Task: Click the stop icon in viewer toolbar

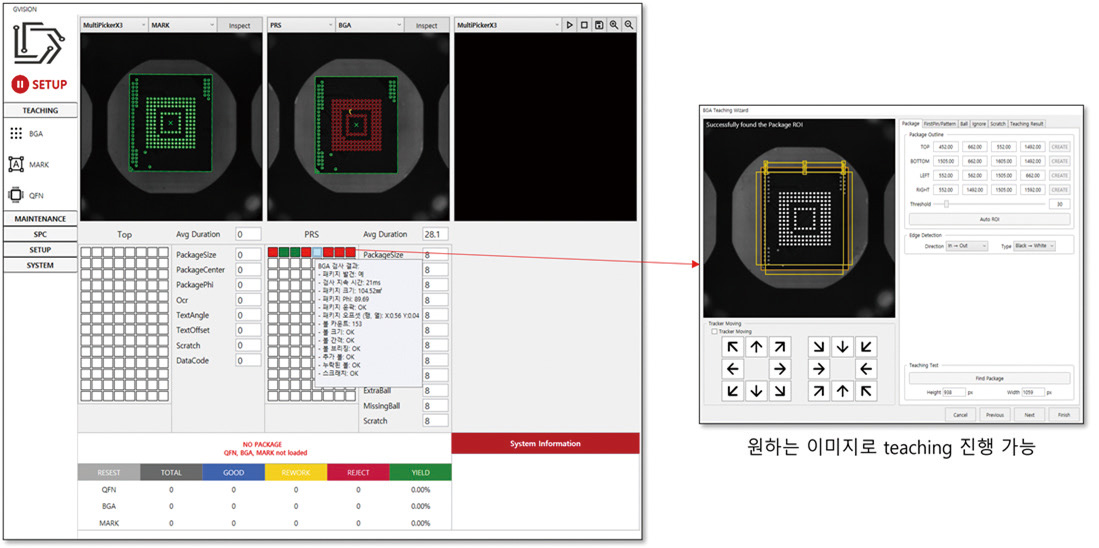Action: pyautogui.click(x=584, y=25)
